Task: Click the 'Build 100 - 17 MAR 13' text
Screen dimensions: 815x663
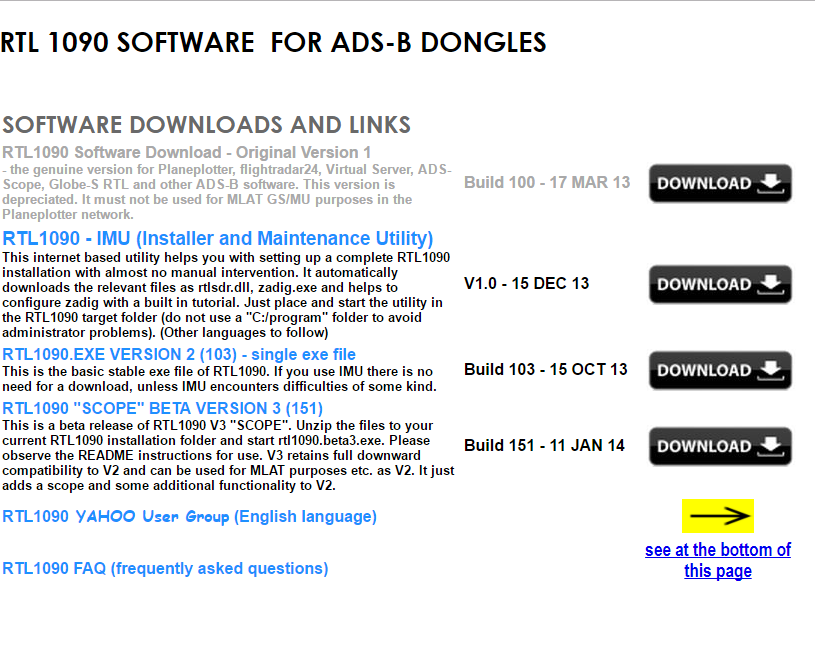Action: pos(547,182)
